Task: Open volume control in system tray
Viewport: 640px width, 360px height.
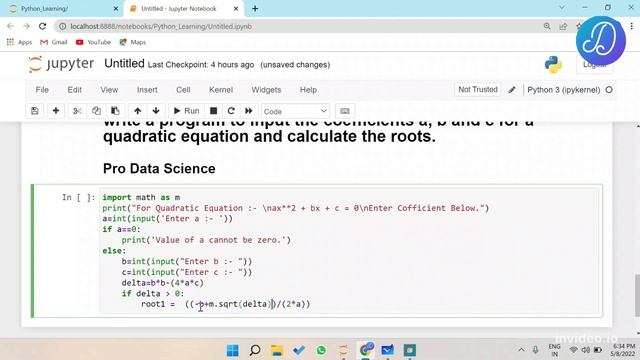Action: click(586, 350)
